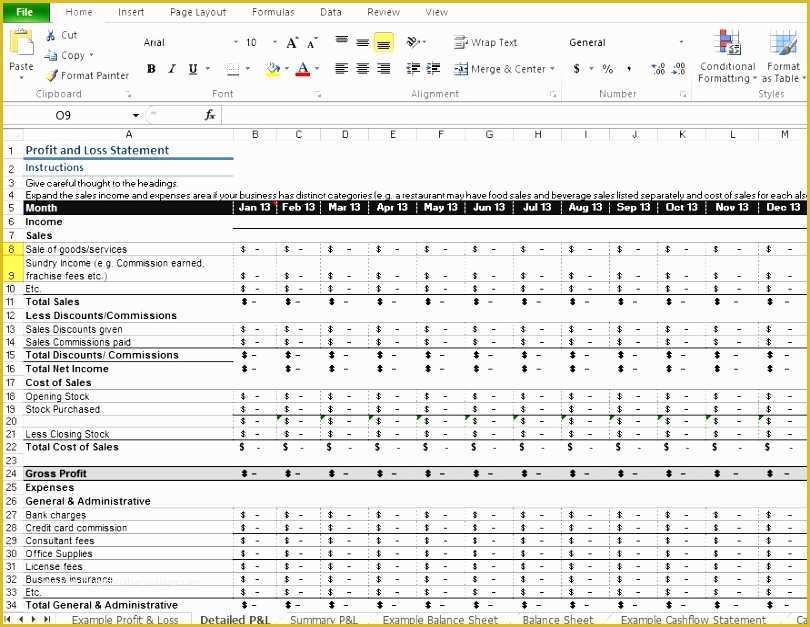This screenshot has height=627, width=810.
Task: Toggle Wrap Text
Action: point(485,42)
